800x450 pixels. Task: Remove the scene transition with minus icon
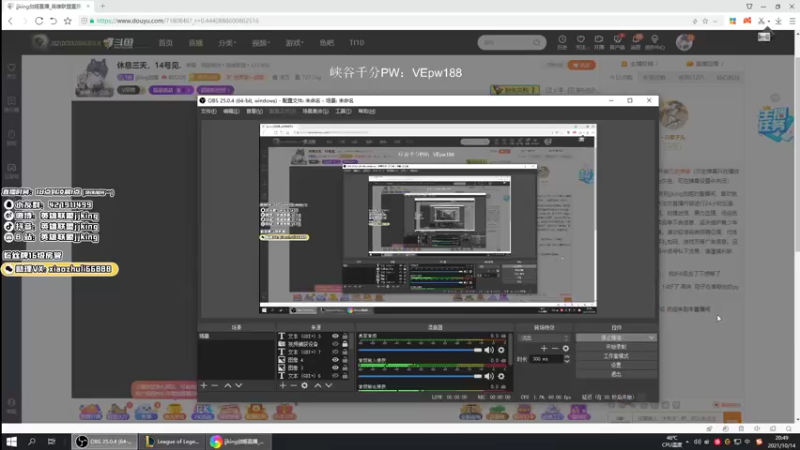555,348
